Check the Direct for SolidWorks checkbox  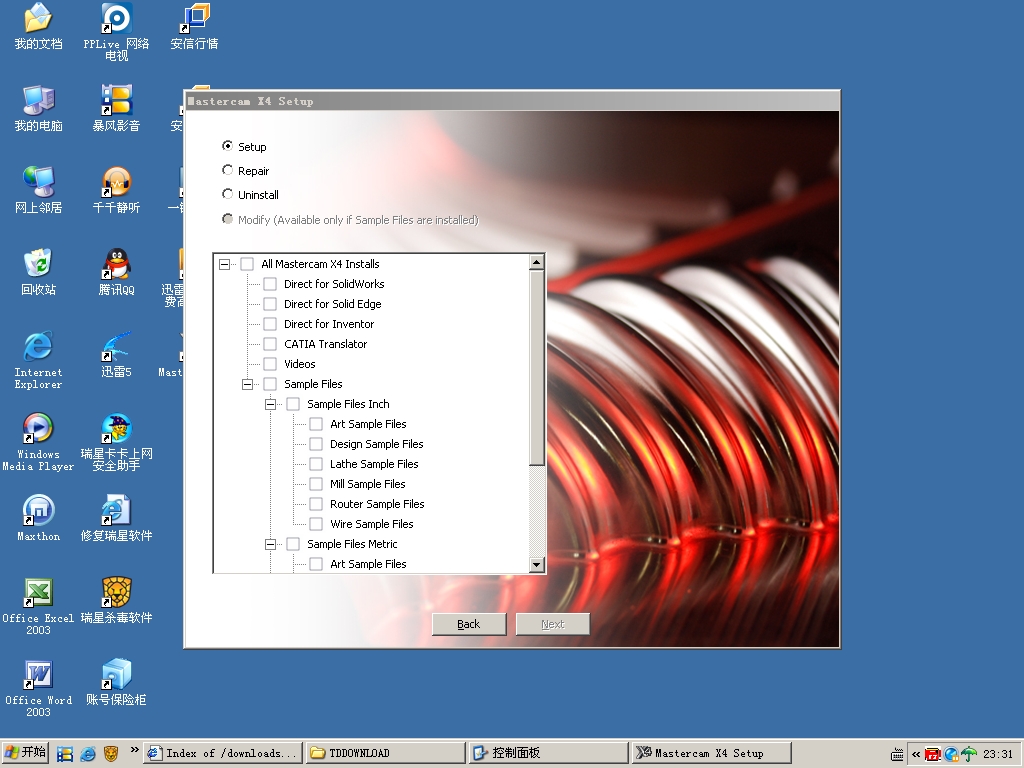(x=270, y=284)
